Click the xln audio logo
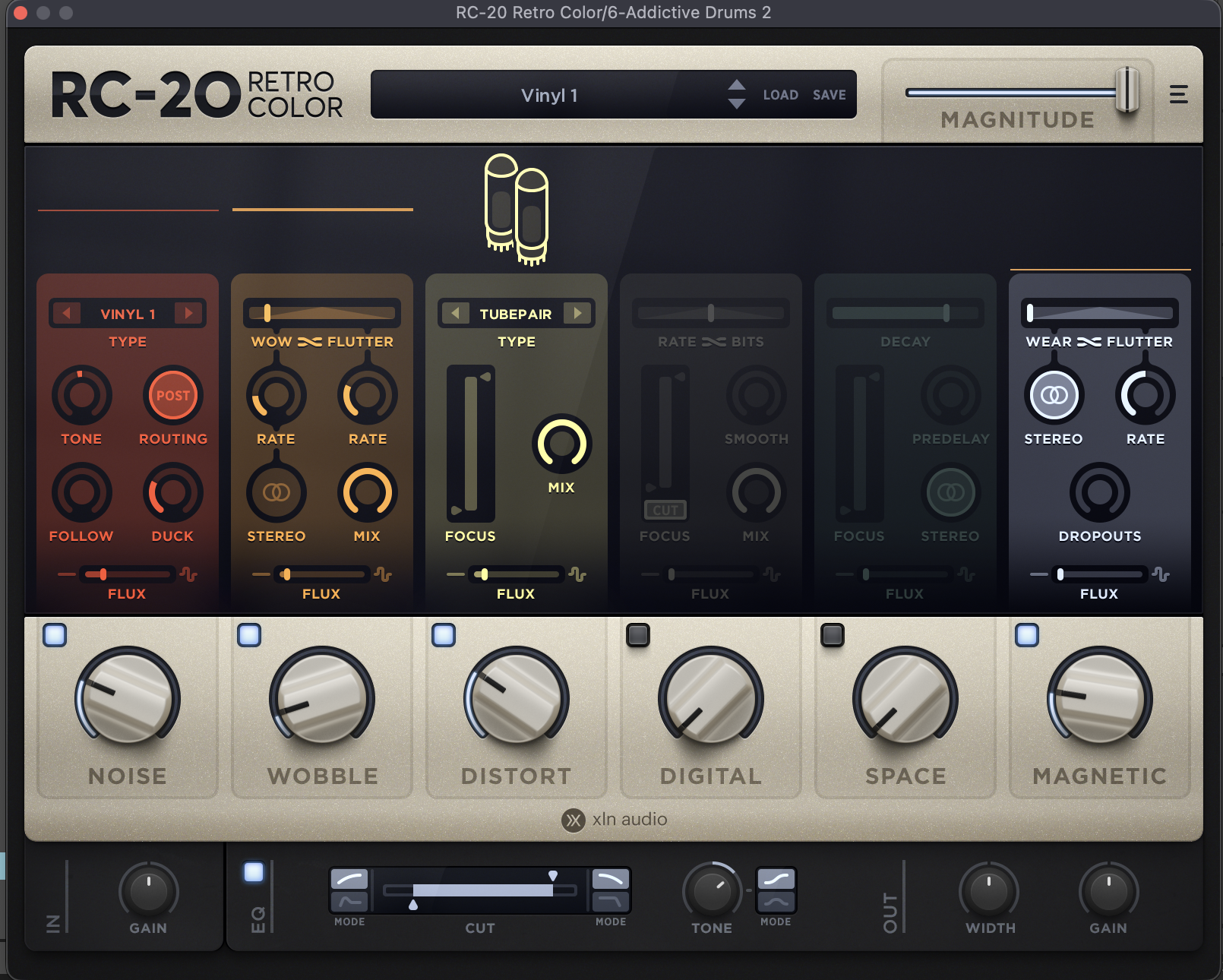This screenshot has height=980, width=1223. pos(614,820)
